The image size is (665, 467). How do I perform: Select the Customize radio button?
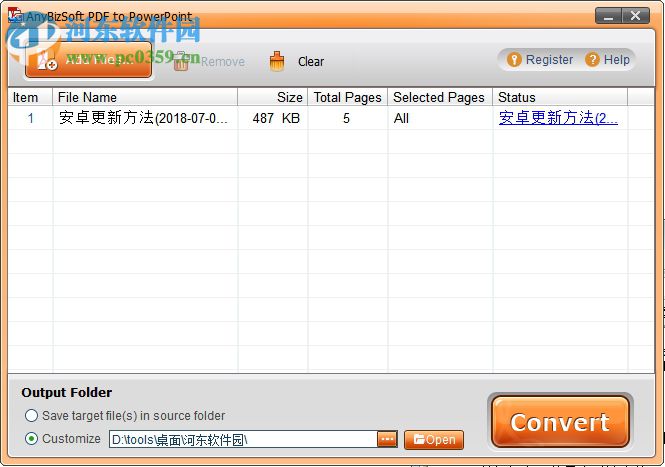point(31,439)
